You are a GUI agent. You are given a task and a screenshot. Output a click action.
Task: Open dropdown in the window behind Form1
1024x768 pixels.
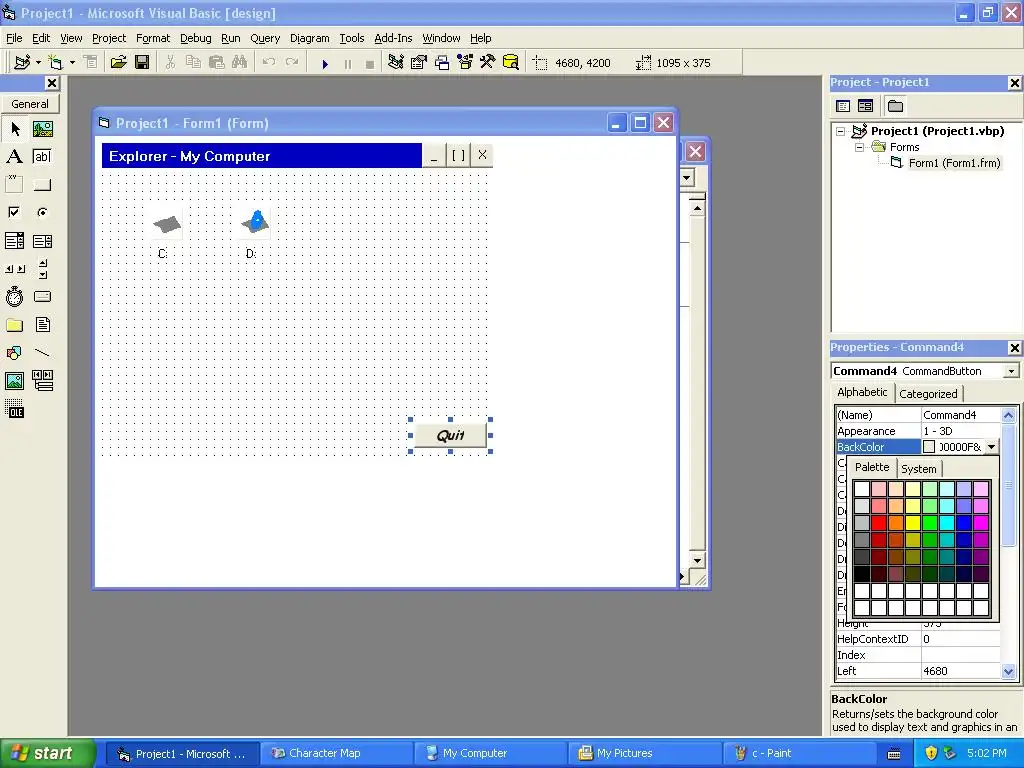pyautogui.click(x=686, y=178)
